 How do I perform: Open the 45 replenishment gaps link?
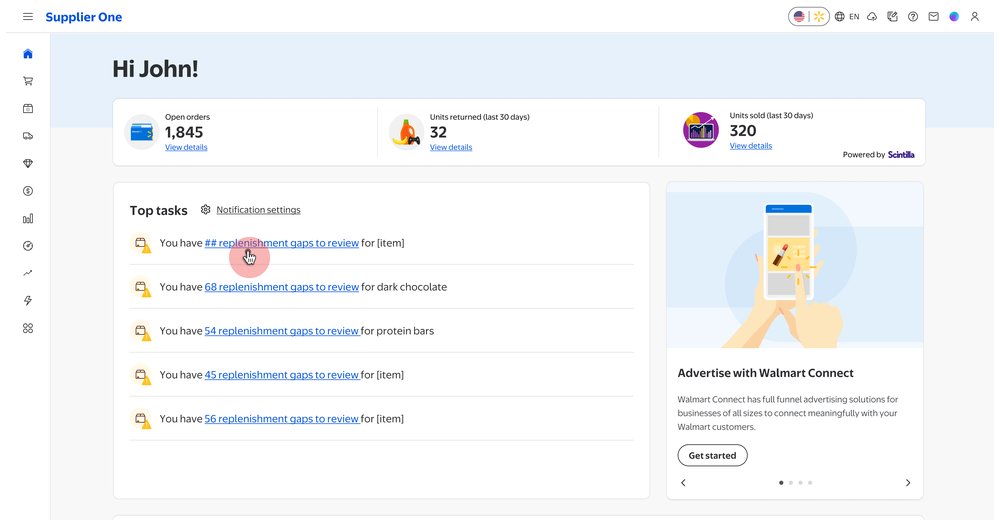click(x=281, y=375)
